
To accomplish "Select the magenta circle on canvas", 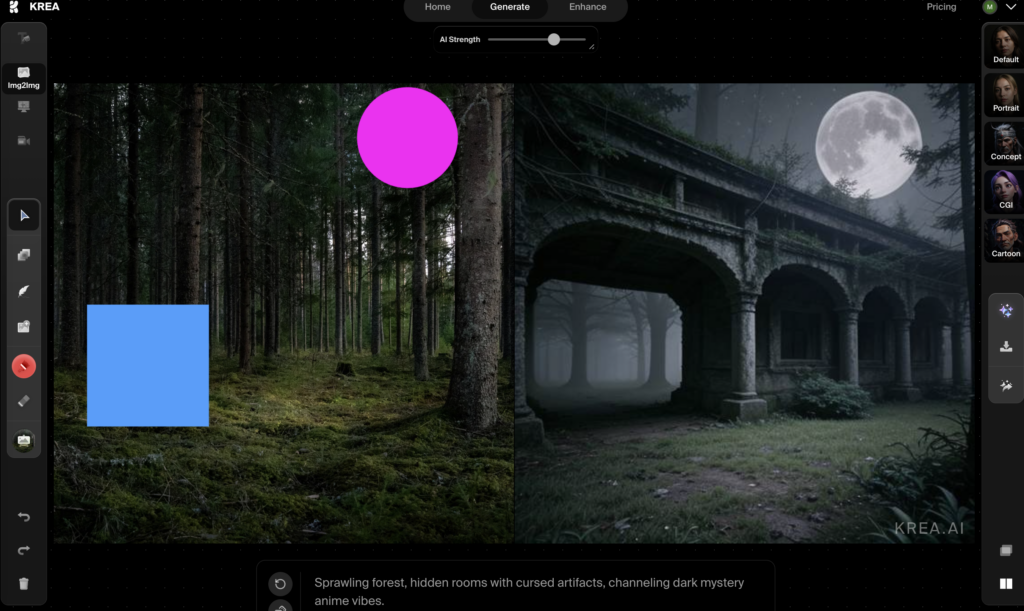I will [x=407, y=138].
